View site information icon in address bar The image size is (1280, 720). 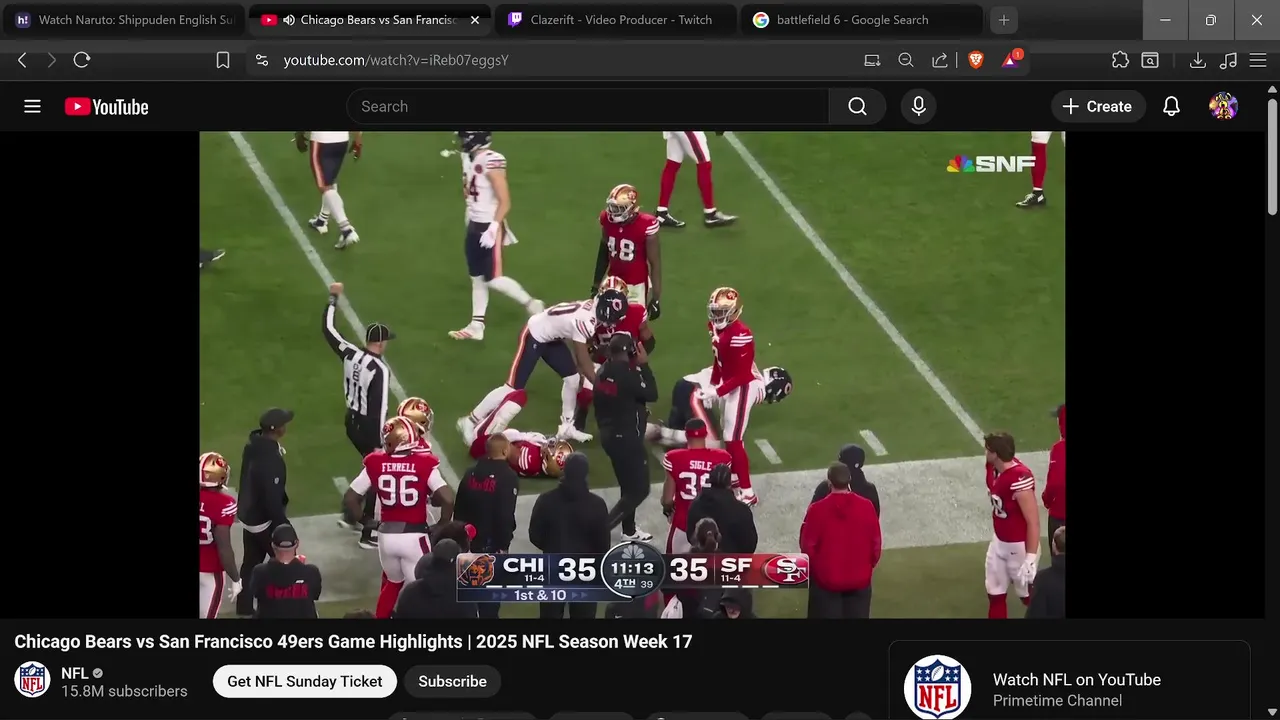click(262, 60)
